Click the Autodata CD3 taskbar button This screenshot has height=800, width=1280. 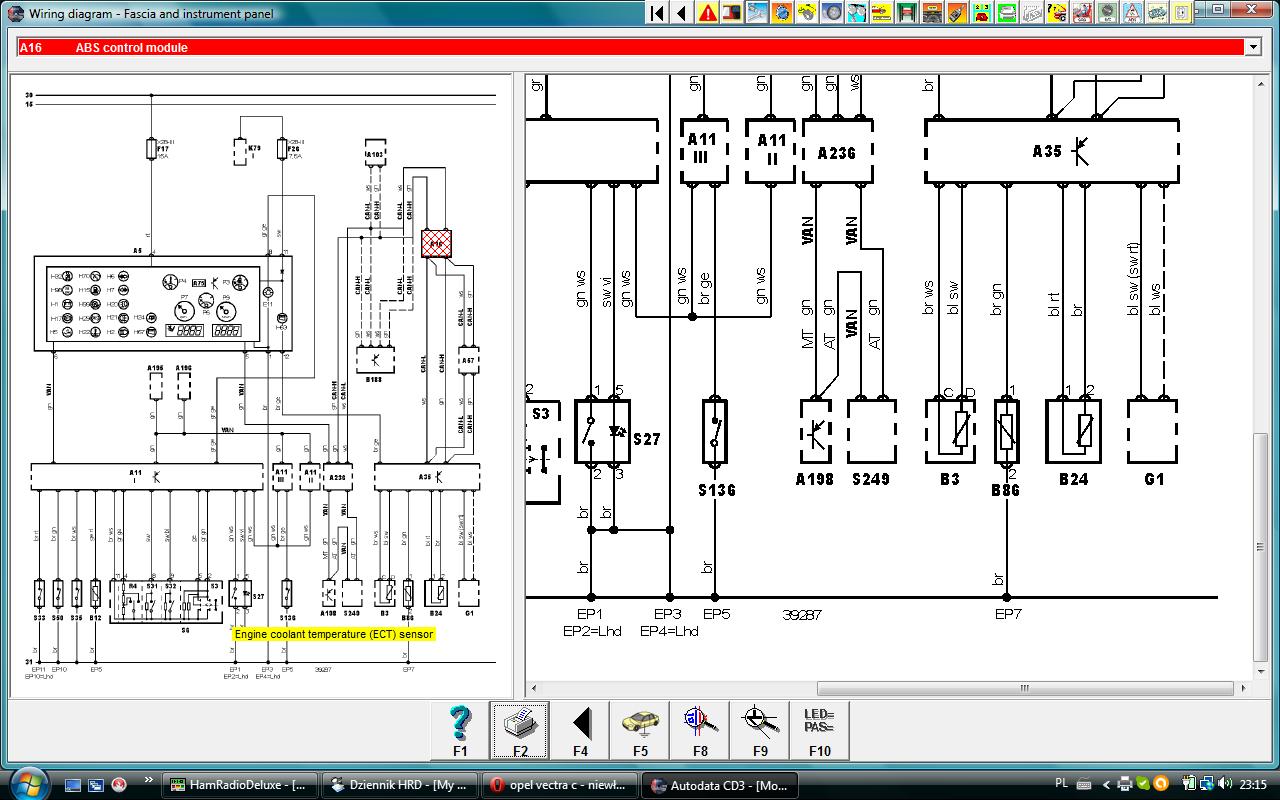(720, 785)
